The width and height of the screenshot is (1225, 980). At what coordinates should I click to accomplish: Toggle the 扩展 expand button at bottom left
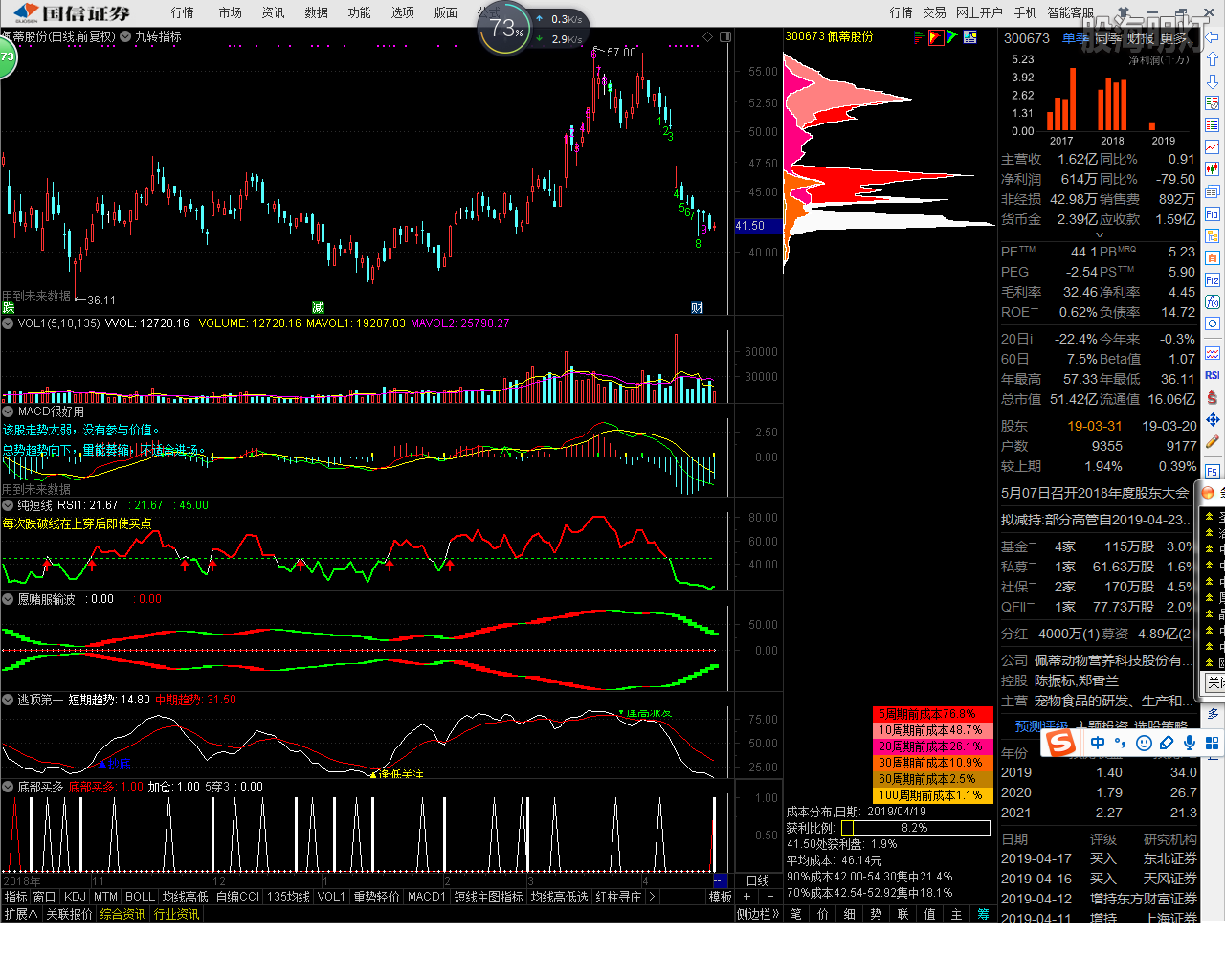(x=20, y=914)
